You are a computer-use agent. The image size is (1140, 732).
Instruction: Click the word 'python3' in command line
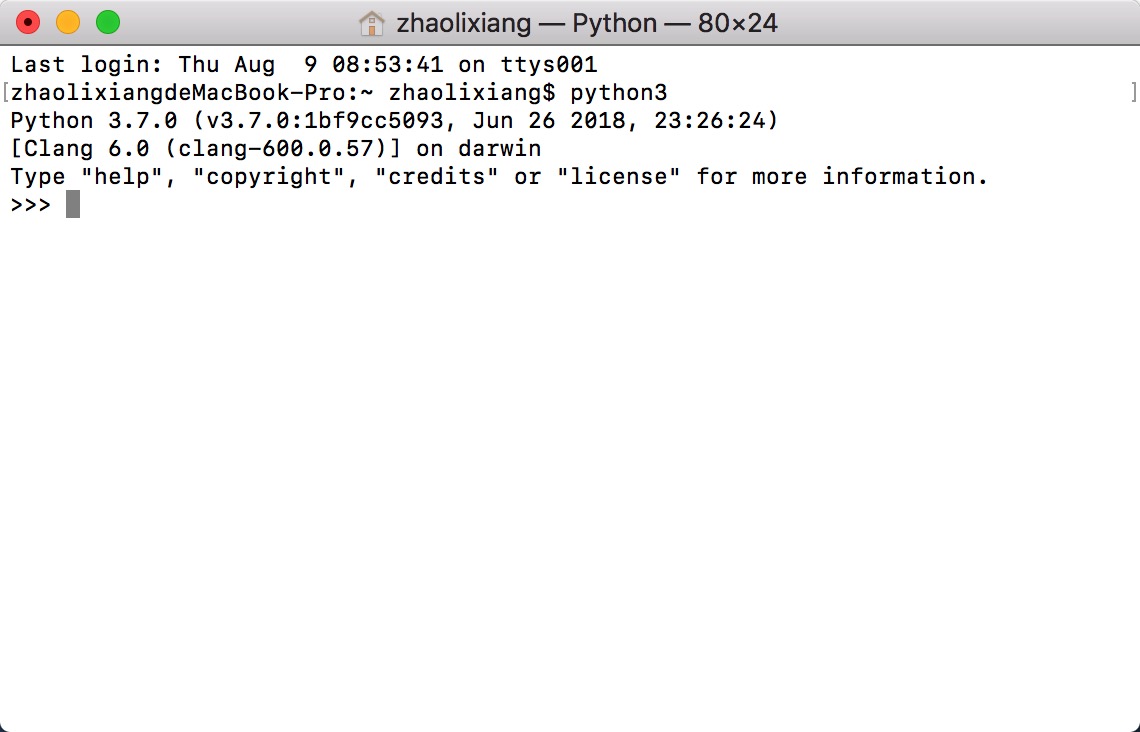point(618,93)
